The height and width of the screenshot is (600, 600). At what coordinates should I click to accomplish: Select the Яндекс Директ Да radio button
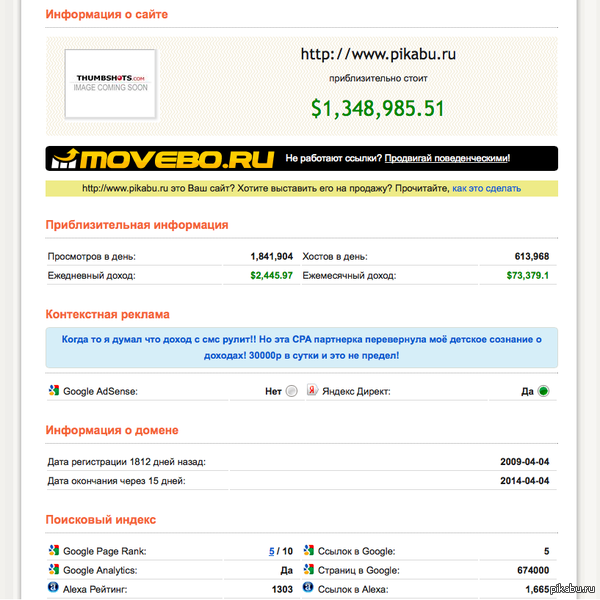pyautogui.click(x=544, y=391)
